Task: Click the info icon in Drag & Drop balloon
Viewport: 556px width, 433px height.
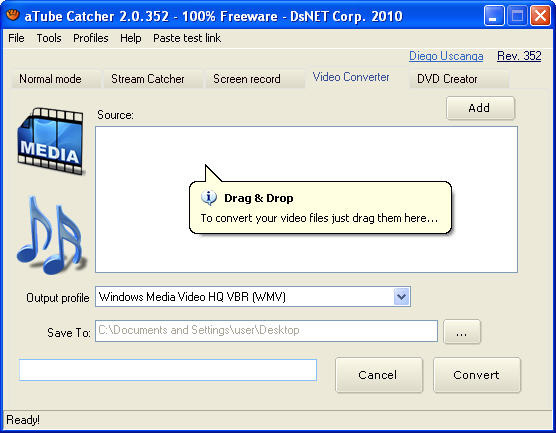Action: (x=209, y=198)
